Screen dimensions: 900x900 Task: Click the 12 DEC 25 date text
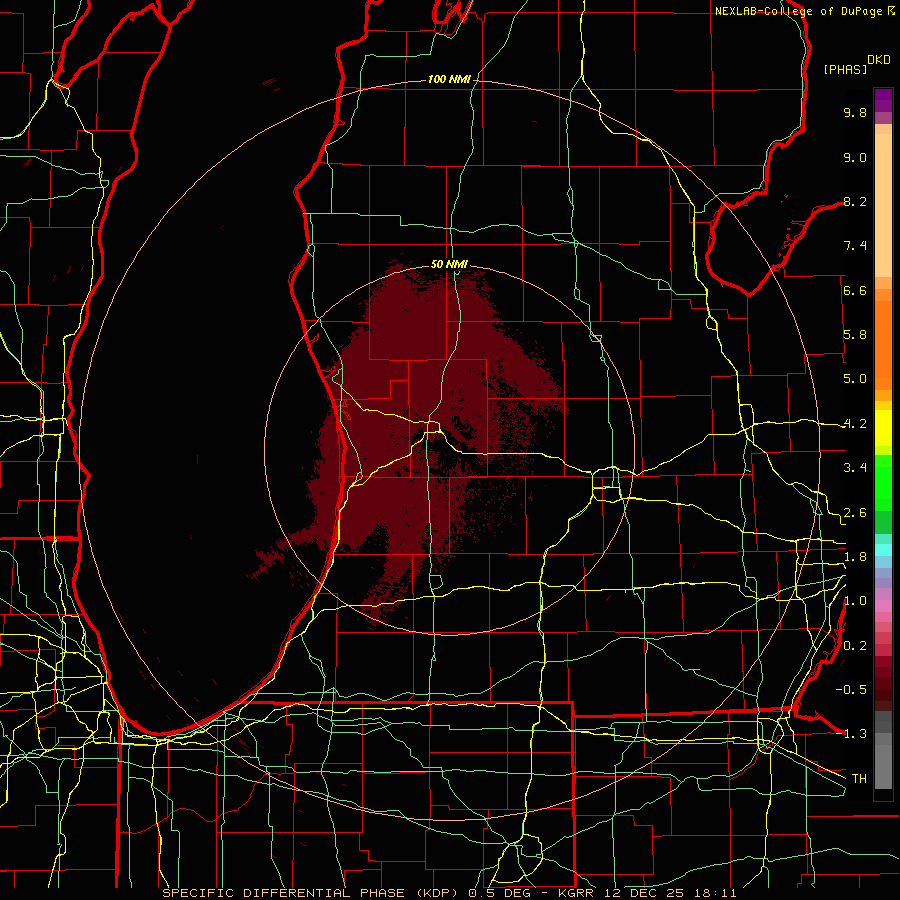coord(645,893)
